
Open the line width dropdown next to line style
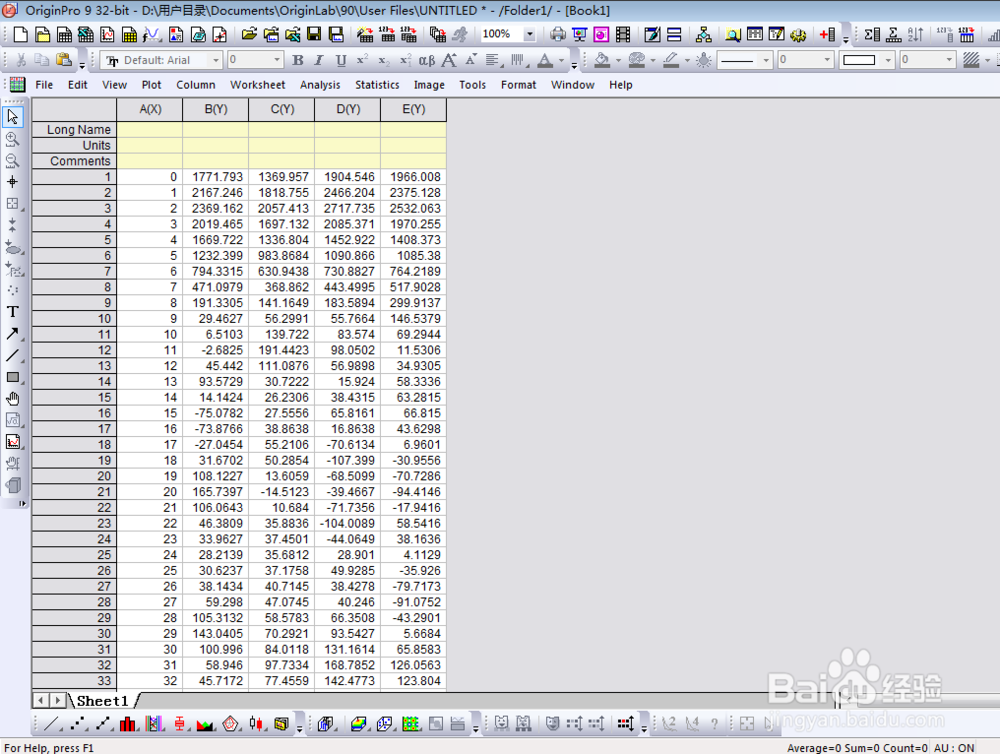[x=827, y=60]
